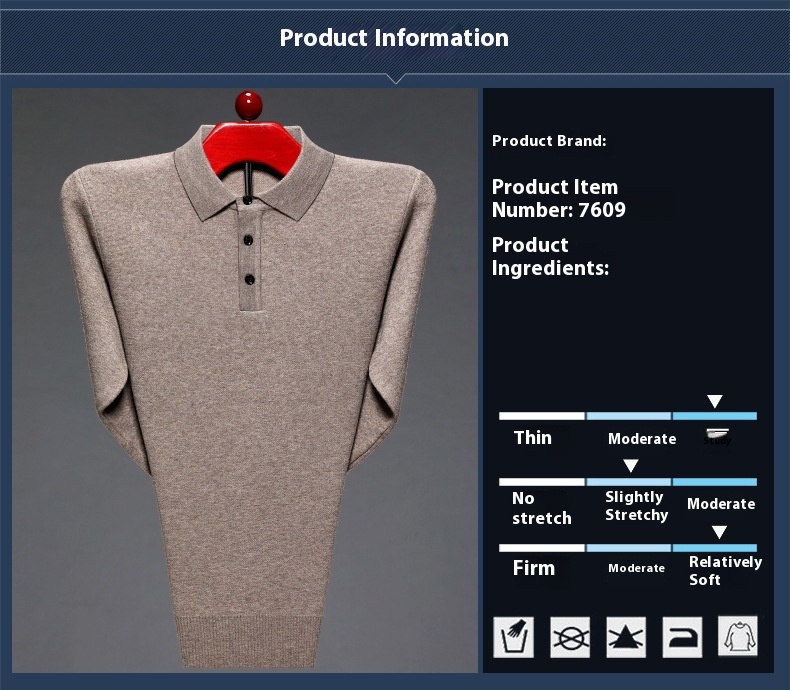Click the Product Brand label
The height and width of the screenshot is (690, 790).
[x=549, y=141]
